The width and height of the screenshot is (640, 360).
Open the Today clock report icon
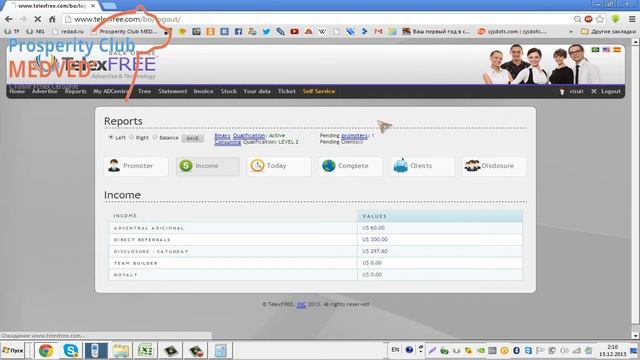coord(257,166)
